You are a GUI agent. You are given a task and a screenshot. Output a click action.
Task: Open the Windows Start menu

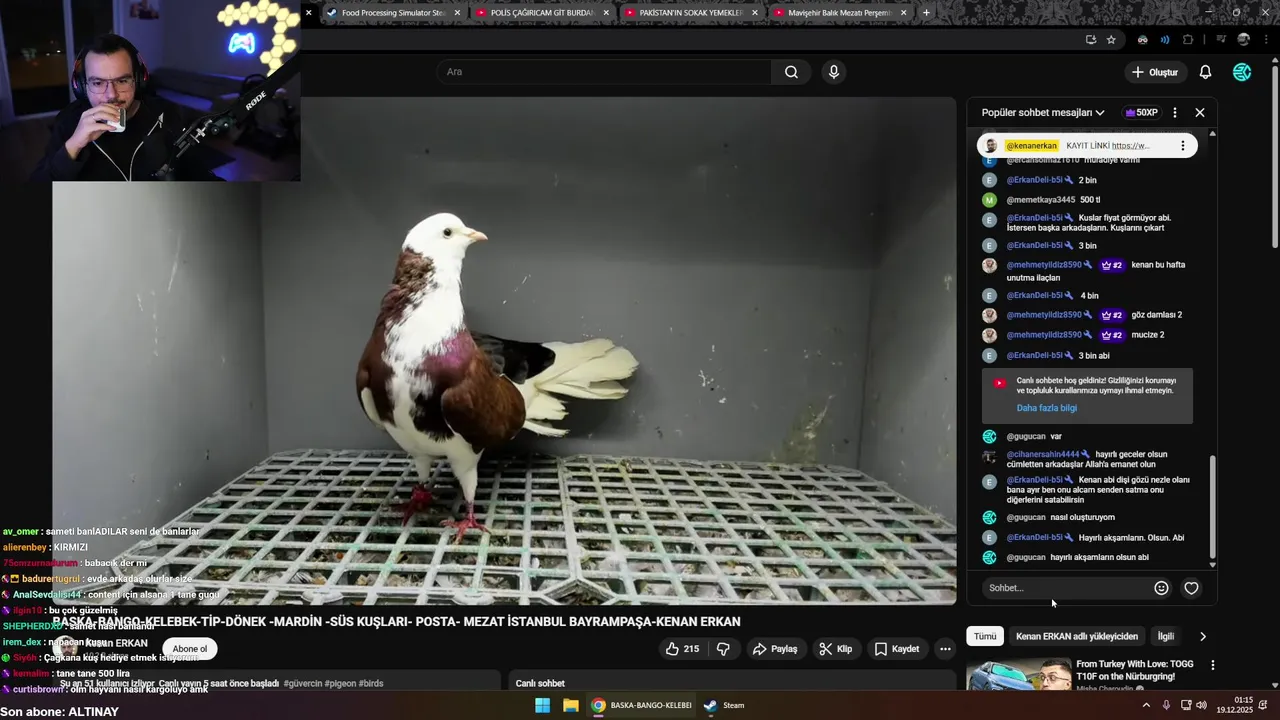pos(542,705)
